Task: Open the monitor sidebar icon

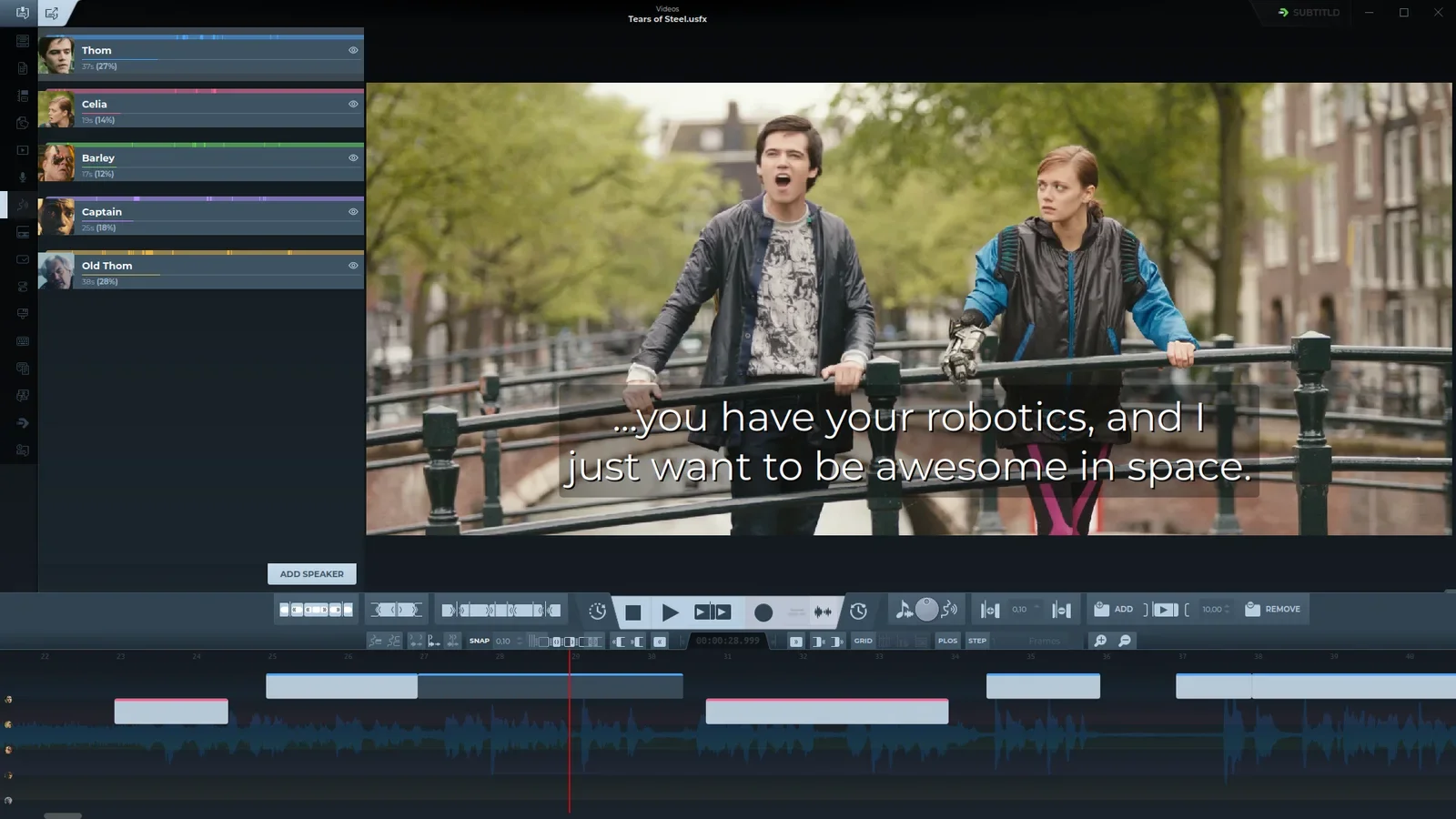Action: click(23, 314)
